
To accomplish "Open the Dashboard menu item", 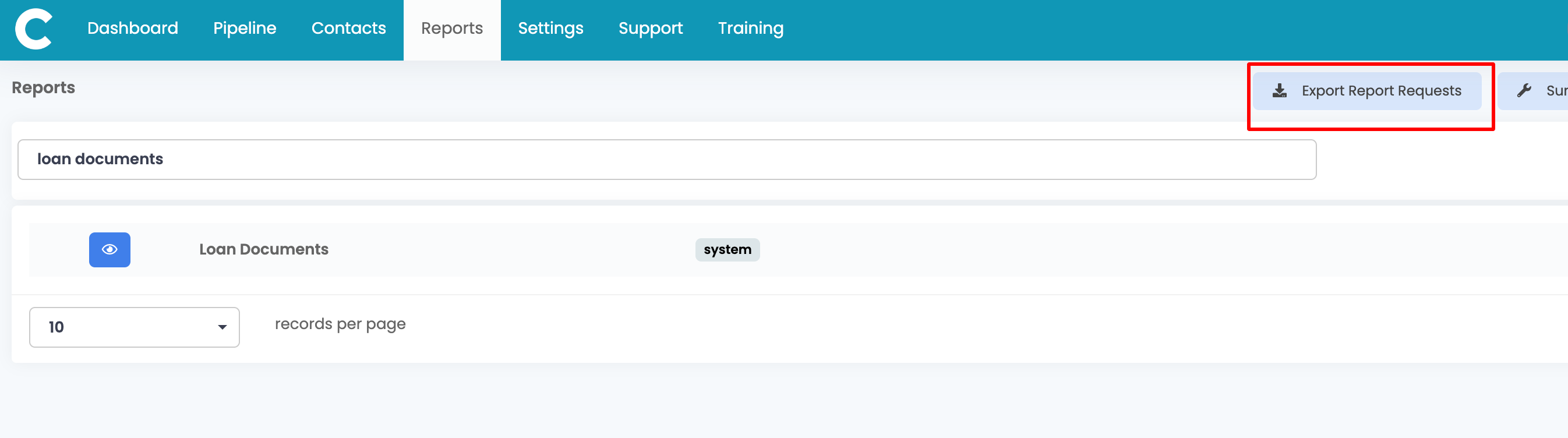I will pyautogui.click(x=133, y=29).
